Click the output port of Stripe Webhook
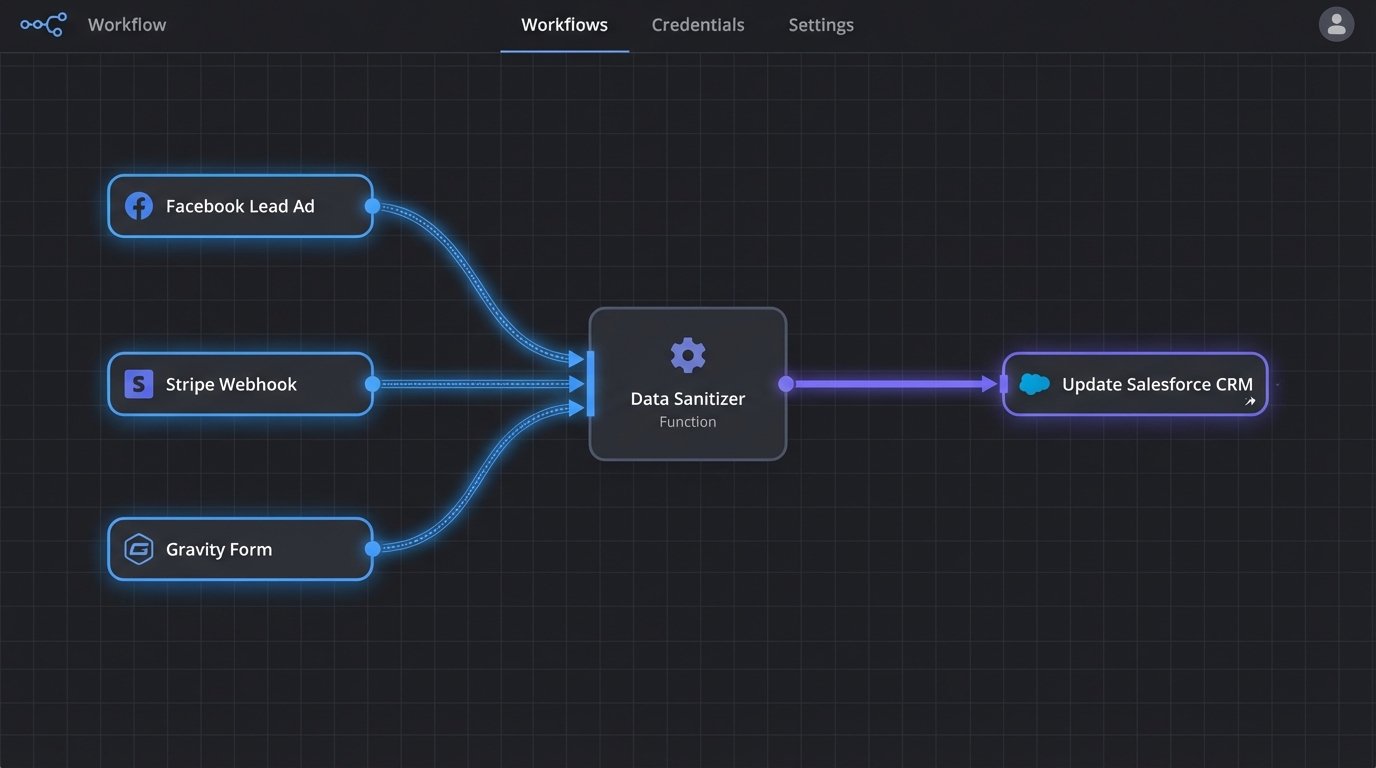The width and height of the screenshot is (1376, 768). 371,383
